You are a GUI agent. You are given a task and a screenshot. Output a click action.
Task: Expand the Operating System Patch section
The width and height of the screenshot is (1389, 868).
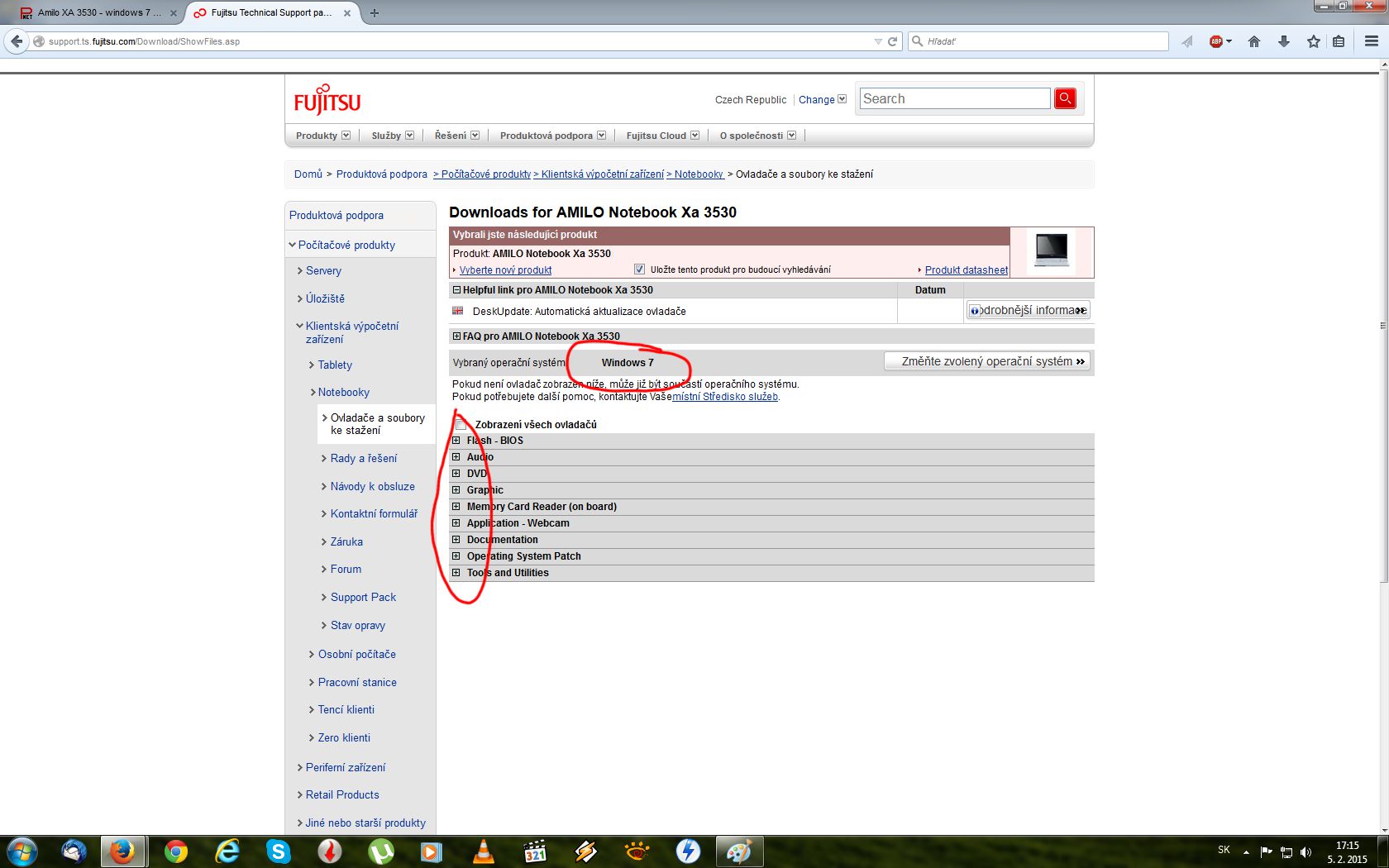pyautogui.click(x=456, y=556)
